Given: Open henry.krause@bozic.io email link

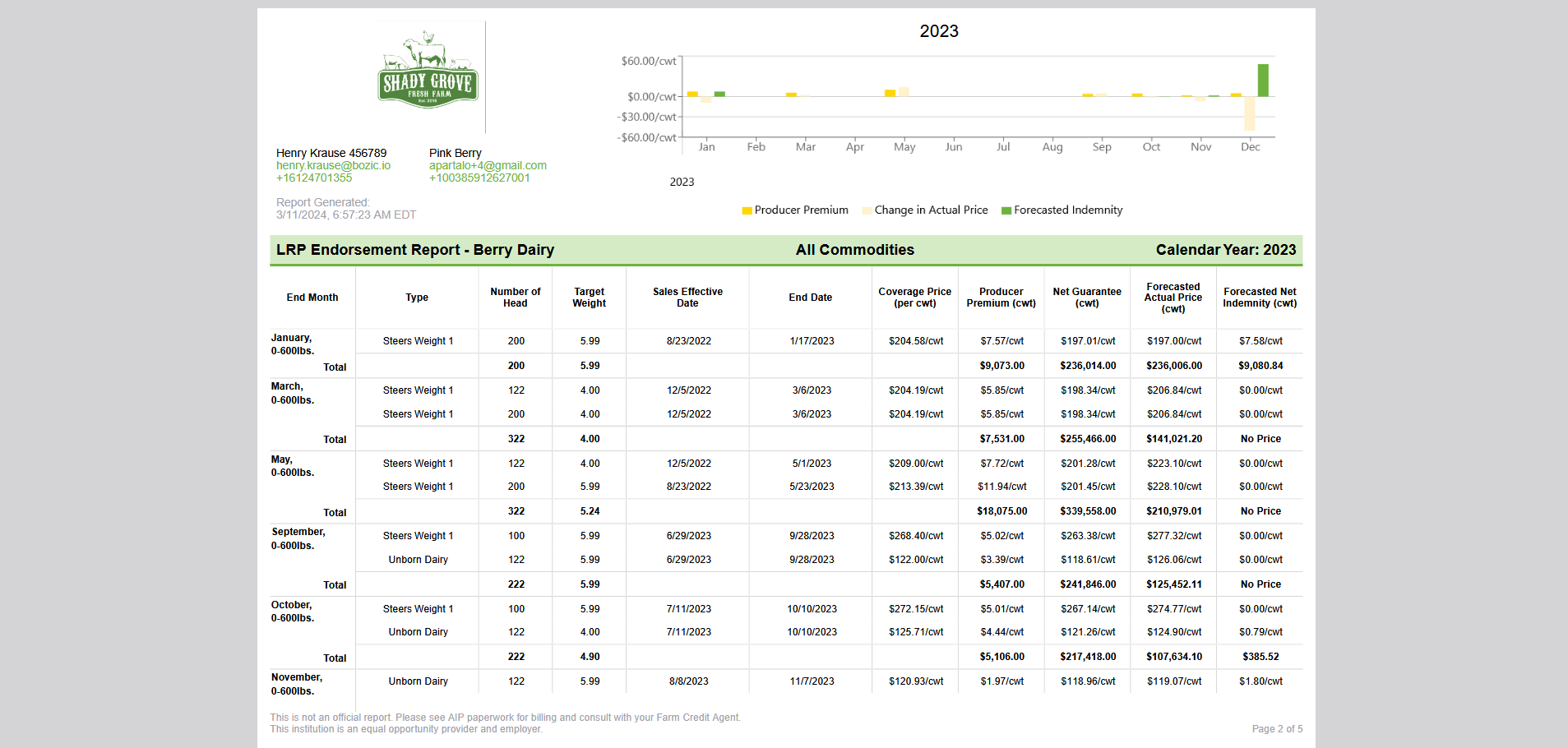Looking at the screenshot, I should (x=333, y=165).
